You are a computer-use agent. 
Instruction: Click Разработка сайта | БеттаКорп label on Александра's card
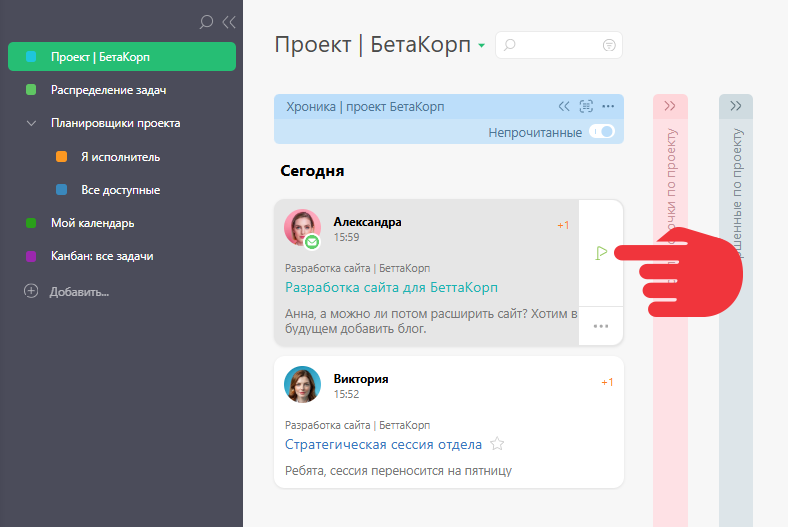(357, 268)
